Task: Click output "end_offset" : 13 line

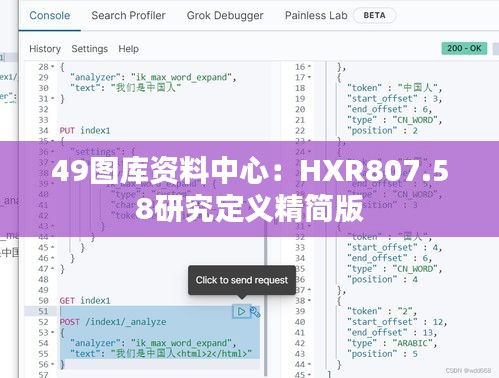Action: point(392,332)
